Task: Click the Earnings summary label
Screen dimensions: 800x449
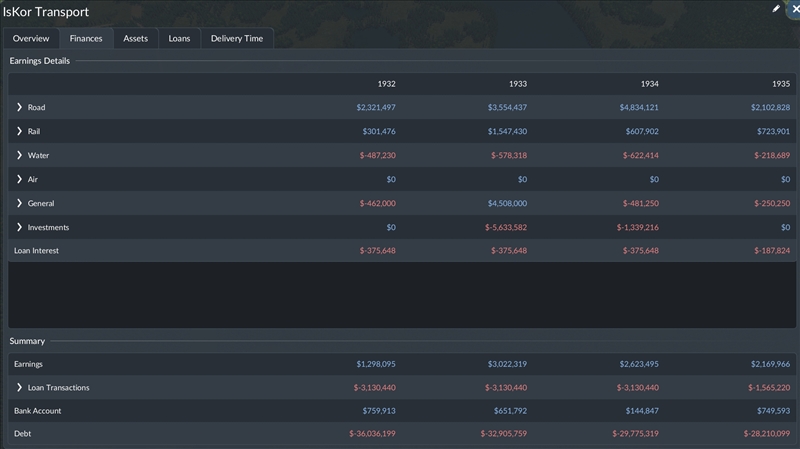Action: [28, 364]
